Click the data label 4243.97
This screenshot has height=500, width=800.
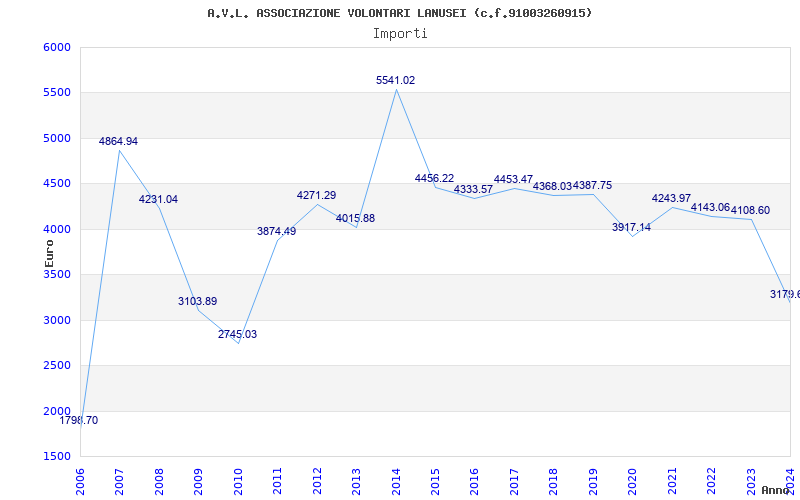tap(671, 198)
